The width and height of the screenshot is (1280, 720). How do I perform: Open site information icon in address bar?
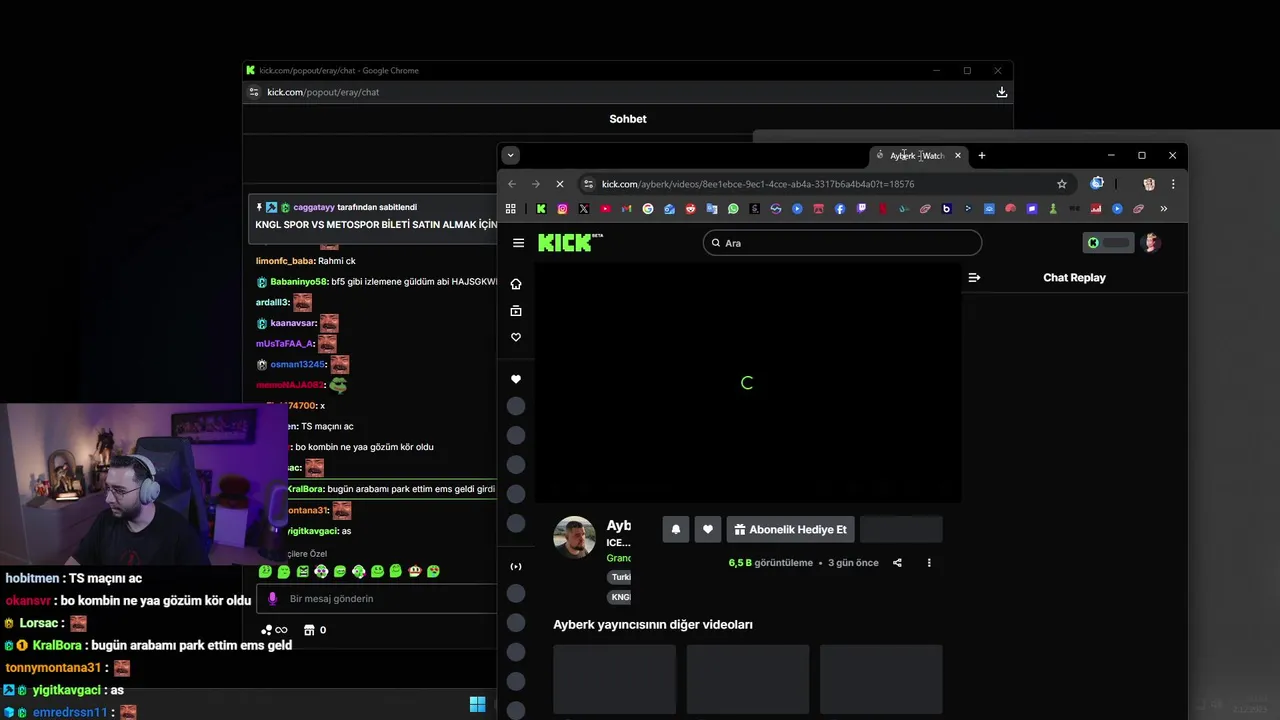tap(588, 184)
